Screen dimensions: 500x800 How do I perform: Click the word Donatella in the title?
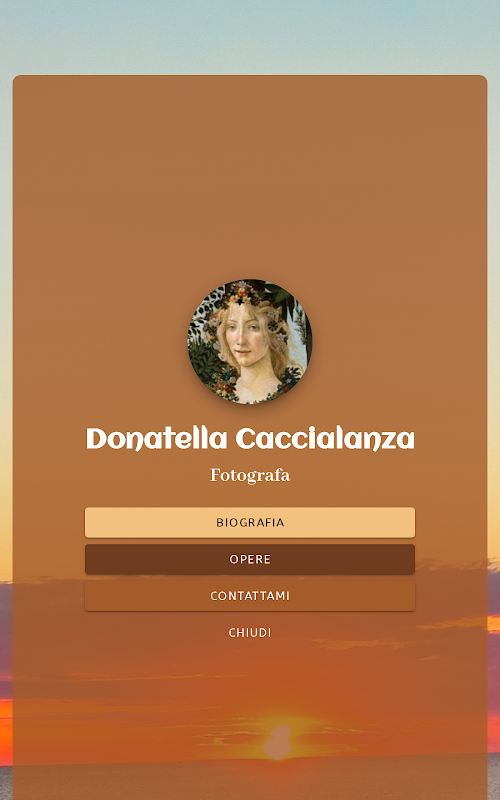point(157,439)
